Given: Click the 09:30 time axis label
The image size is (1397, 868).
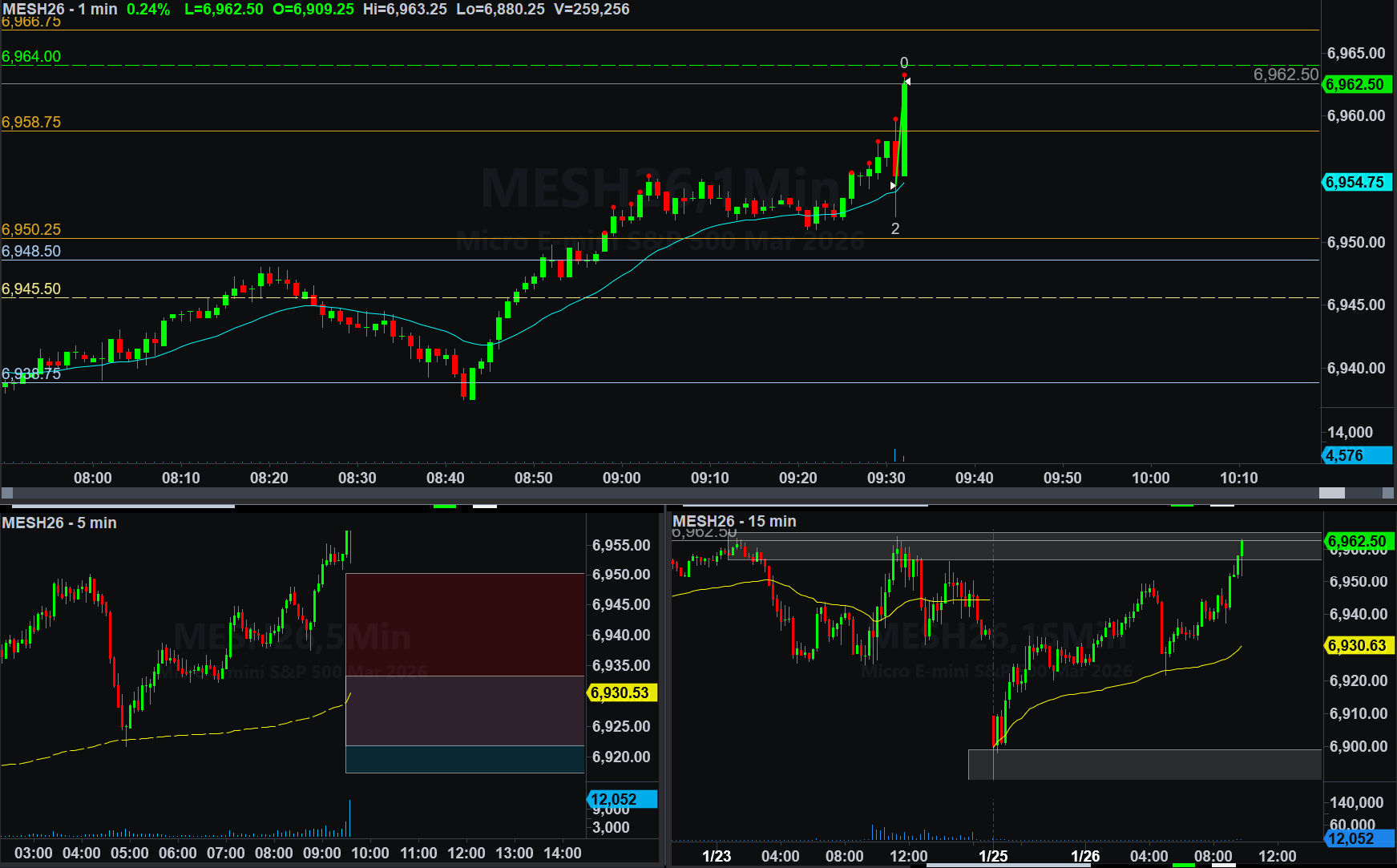Looking at the screenshot, I should click(886, 478).
